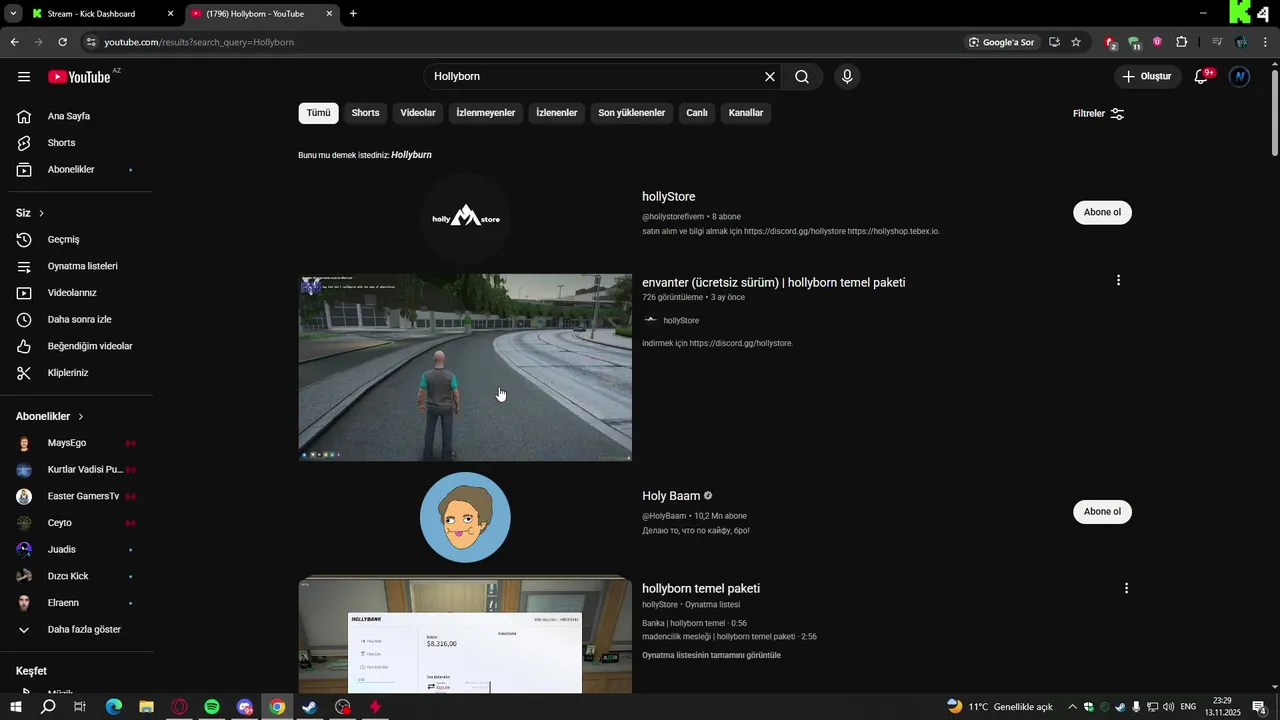Bookmark page with star icon

1076,42
